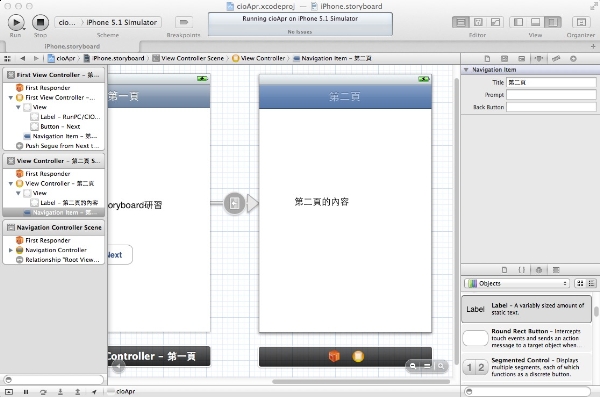Show the File inspector
Image resolution: width=600 pixels, height=397 pixels.
(487, 59)
